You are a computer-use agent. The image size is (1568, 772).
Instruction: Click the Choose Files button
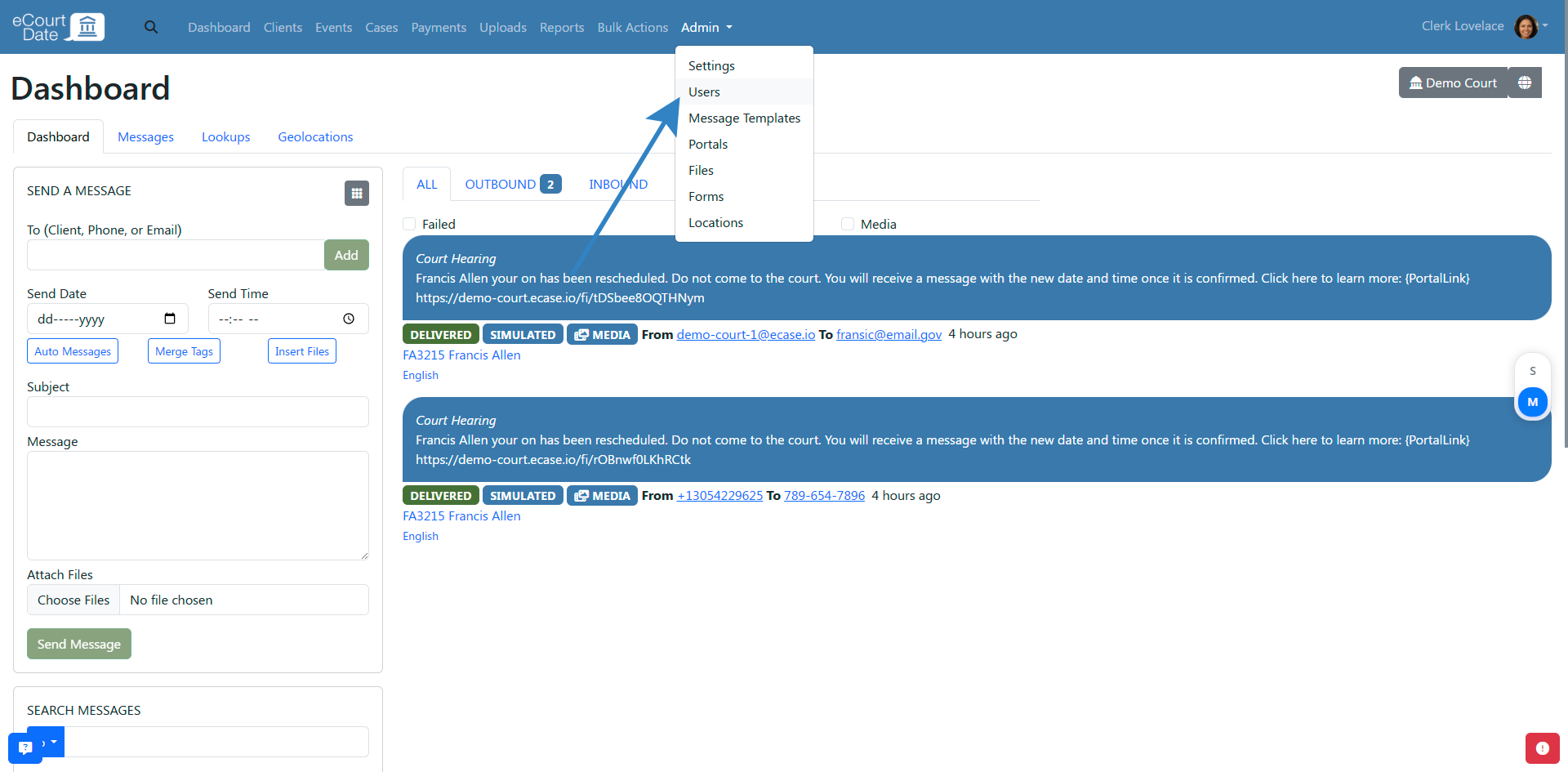tap(73, 600)
